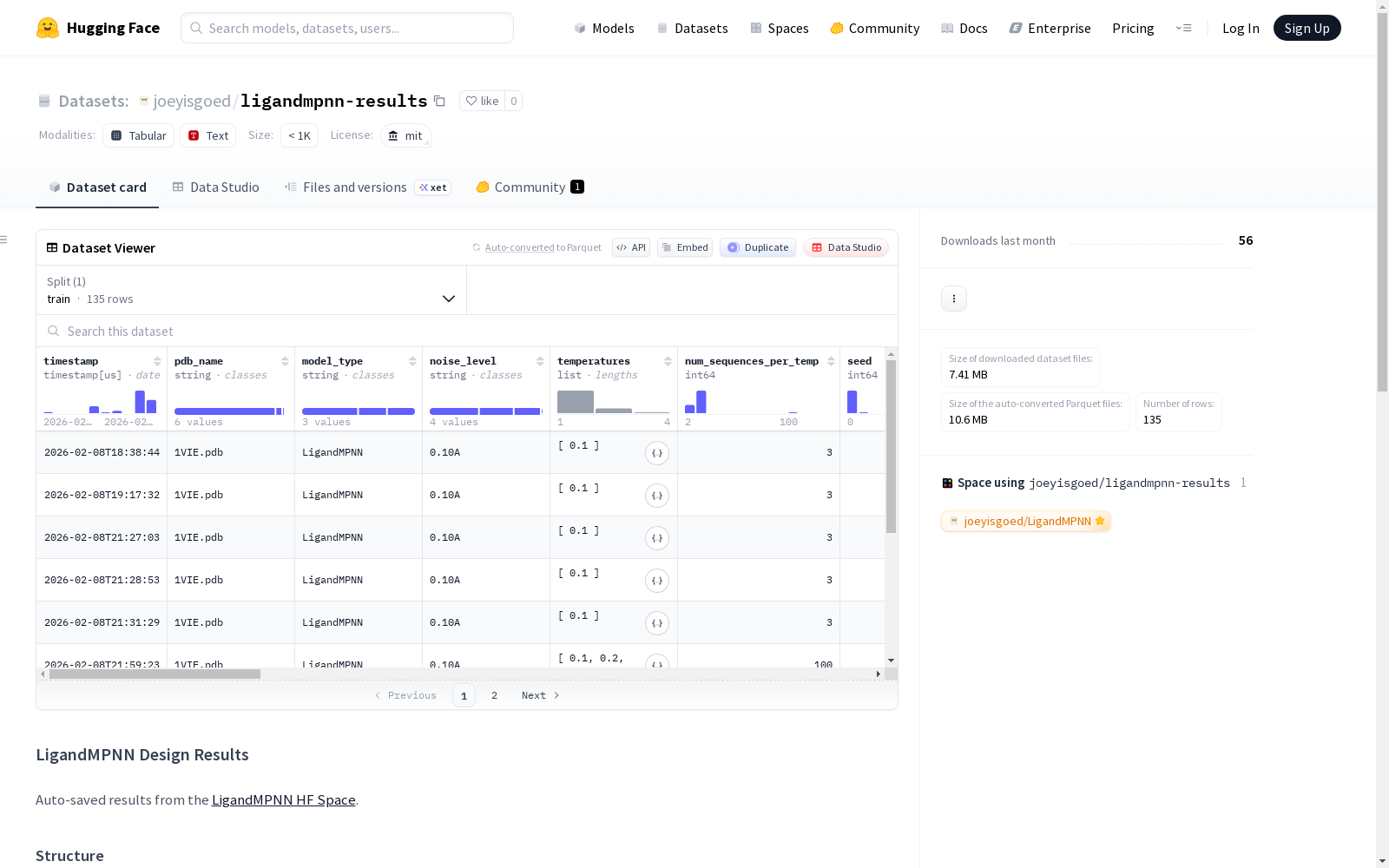The width and height of the screenshot is (1389, 868).
Task: Focus the Search this dataset field
Action: point(467,332)
